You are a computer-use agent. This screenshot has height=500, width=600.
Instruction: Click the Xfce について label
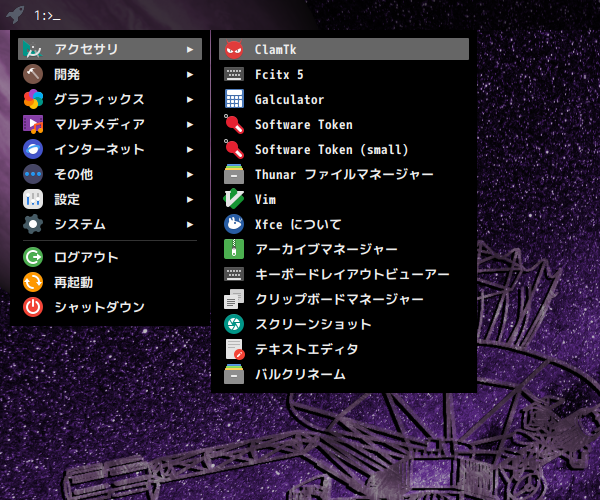click(x=298, y=224)
